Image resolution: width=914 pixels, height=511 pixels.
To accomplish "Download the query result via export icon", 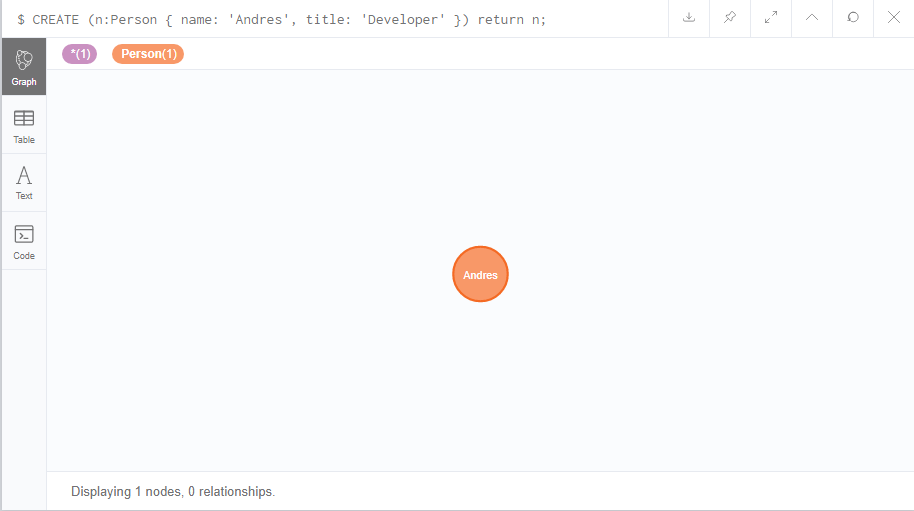I will coord(689,18).
